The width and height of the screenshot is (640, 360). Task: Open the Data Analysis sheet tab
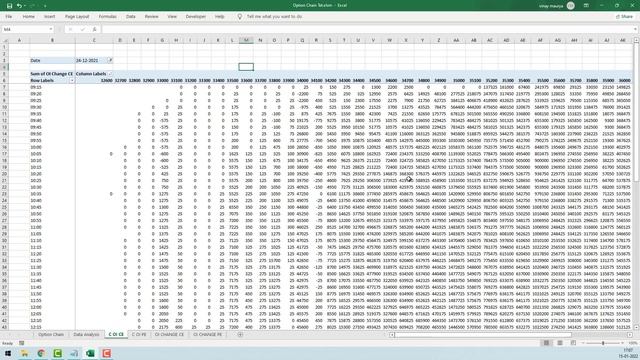click(x=86, y=334)
